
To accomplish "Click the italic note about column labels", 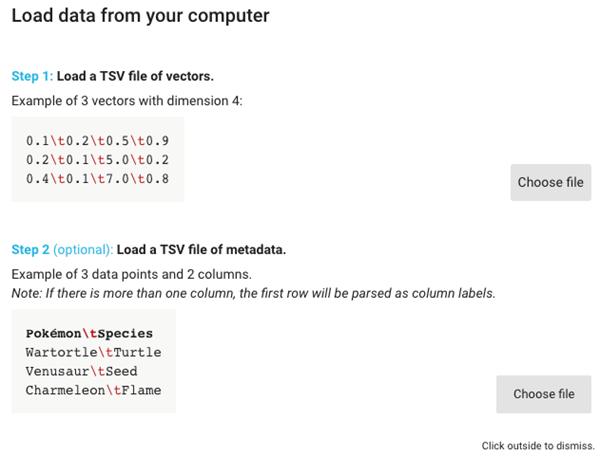I will tap(253, 293).
